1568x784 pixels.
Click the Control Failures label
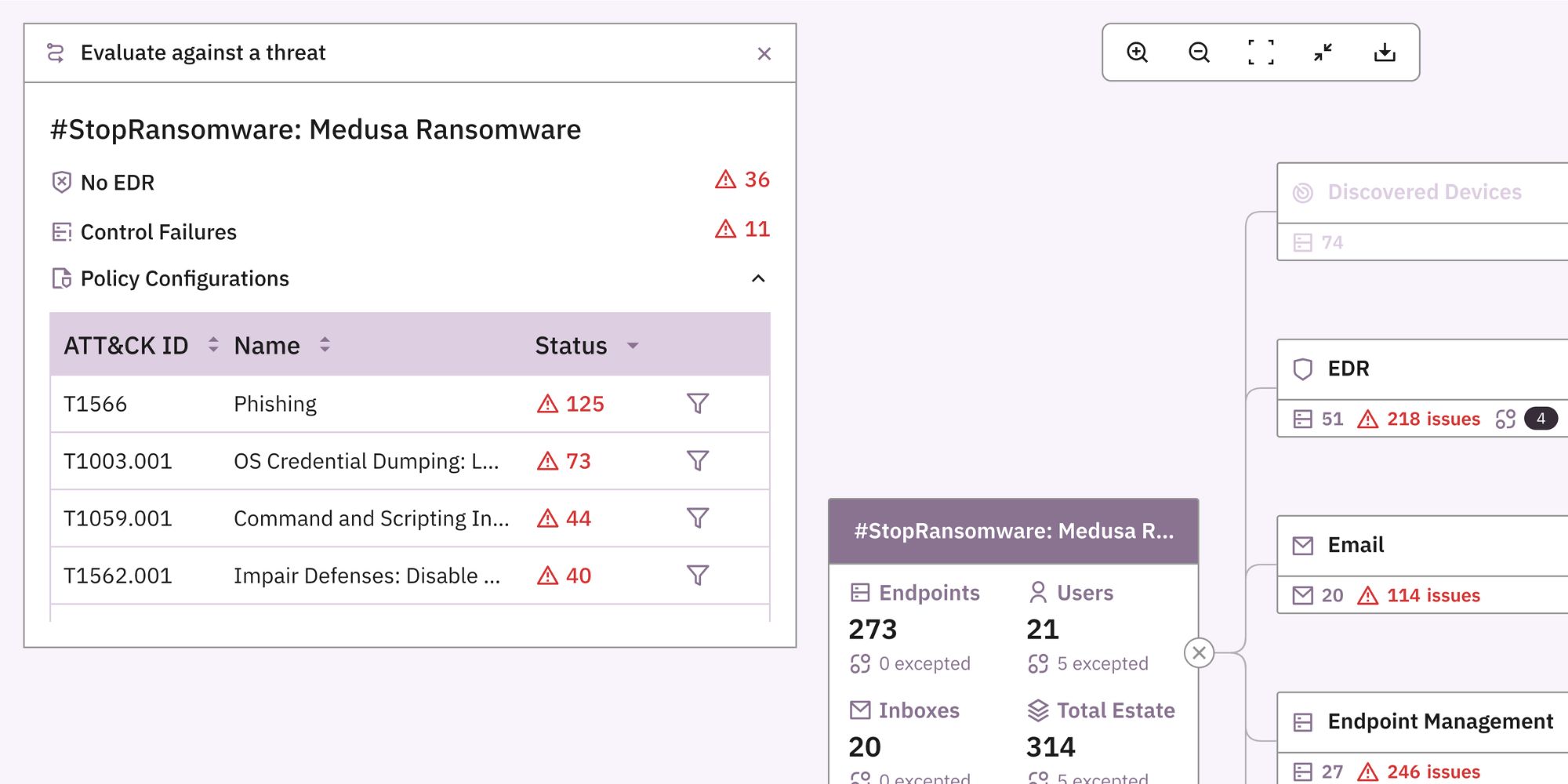click(x=158, y=232)
